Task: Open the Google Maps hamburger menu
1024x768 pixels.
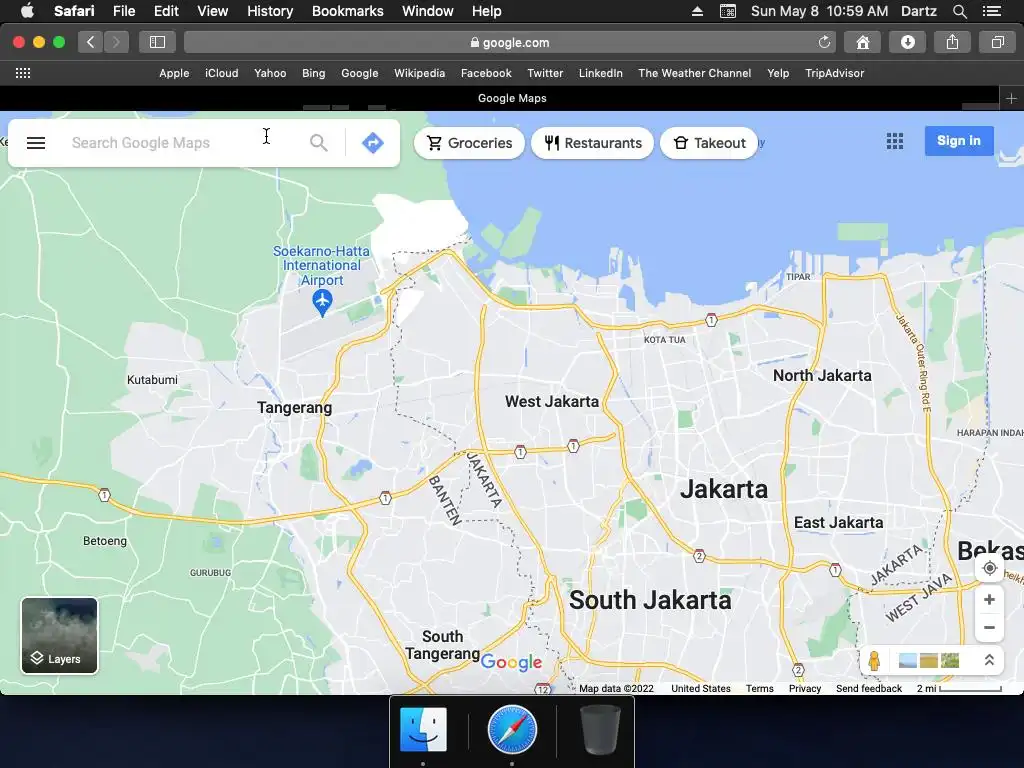Action: (x=36, y=143)
